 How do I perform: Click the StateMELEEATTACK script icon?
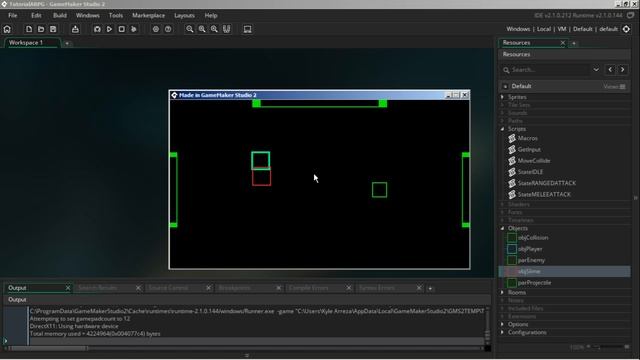pos(512,194)
